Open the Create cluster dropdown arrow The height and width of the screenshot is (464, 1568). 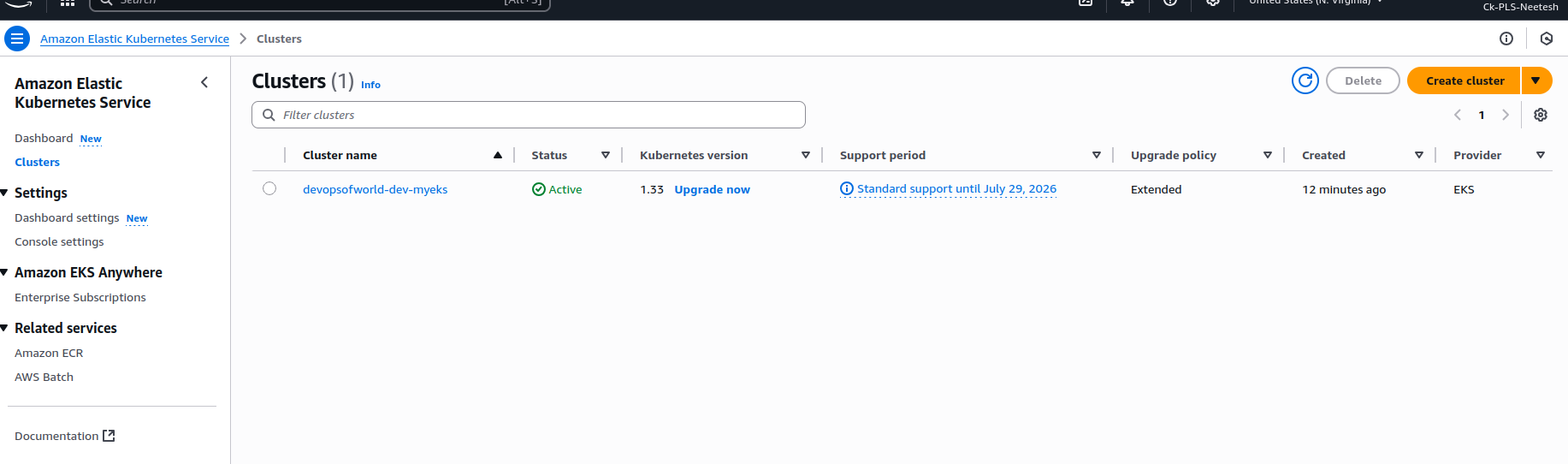click(x=1536, y=80)
